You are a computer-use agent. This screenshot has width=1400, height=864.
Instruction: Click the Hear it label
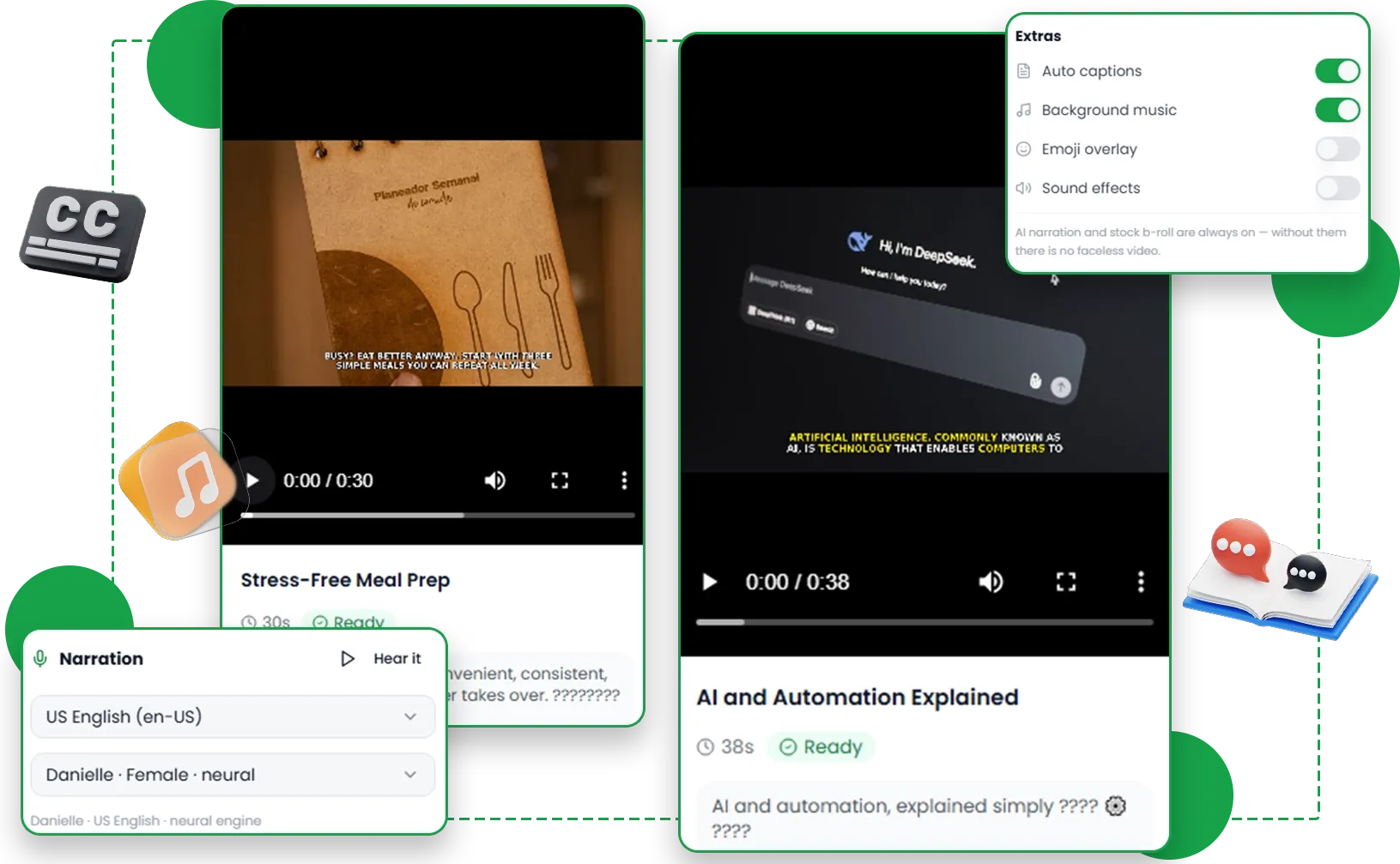pos(397,659)
